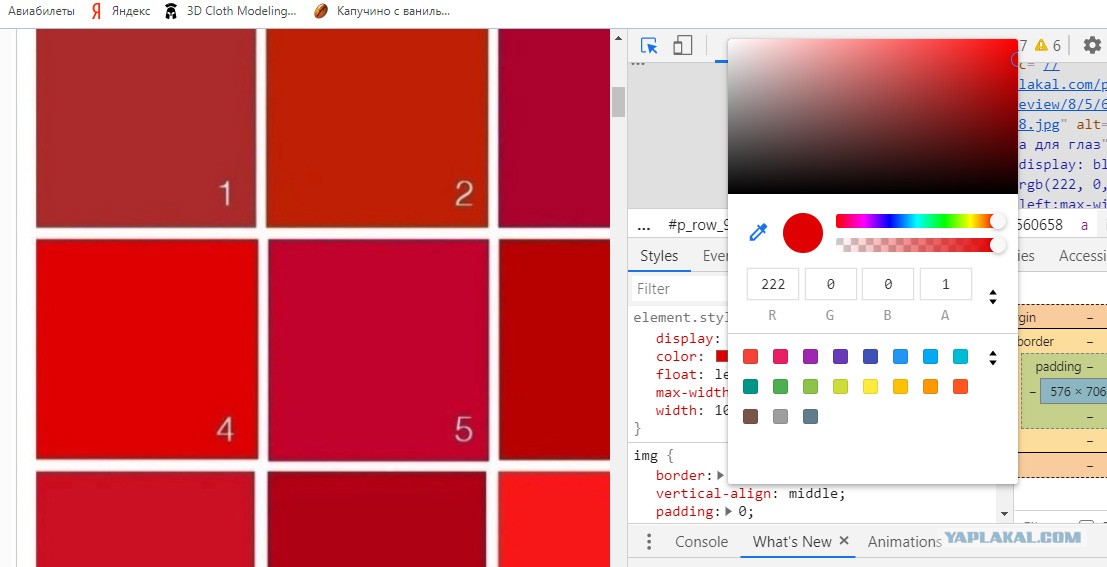Activate the inspect element picker icon

pyautogui.click(x=649, y=46)
